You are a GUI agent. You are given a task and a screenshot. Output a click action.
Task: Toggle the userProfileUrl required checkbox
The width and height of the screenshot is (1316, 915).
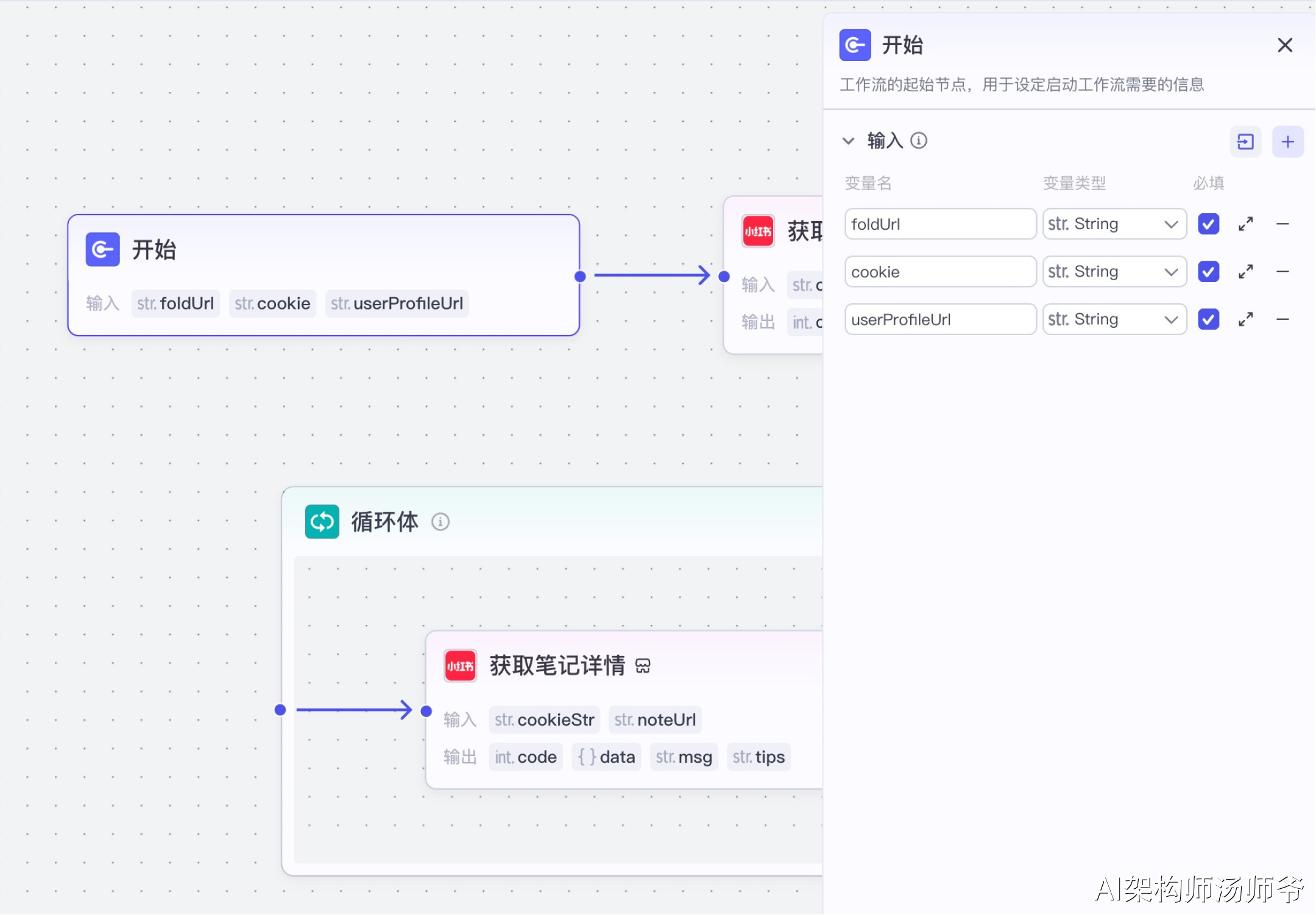tap(1208, 319)
